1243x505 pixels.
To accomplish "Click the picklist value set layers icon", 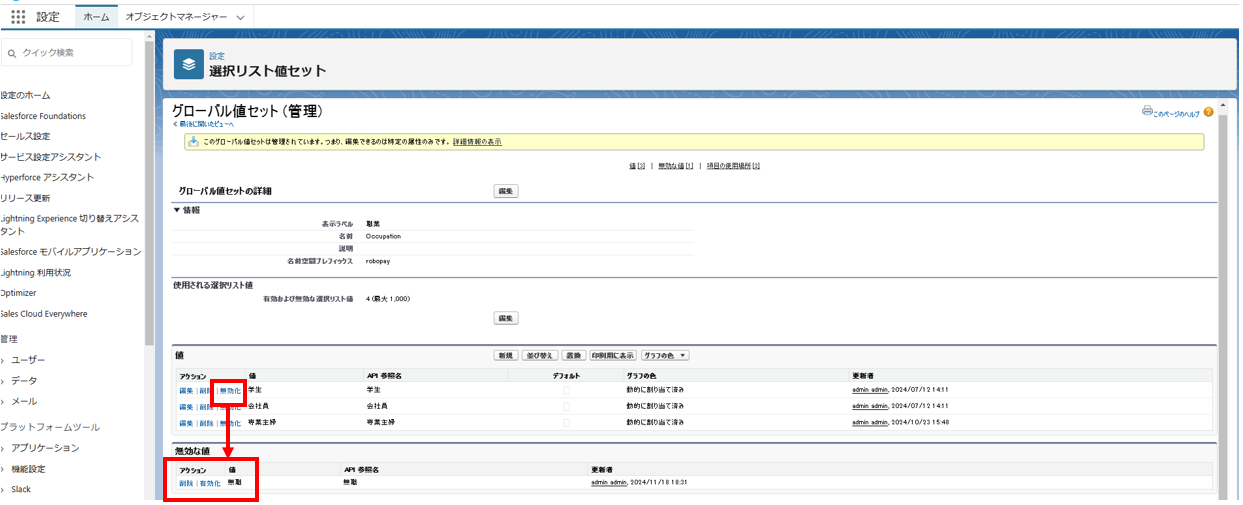I will (189, 64).
